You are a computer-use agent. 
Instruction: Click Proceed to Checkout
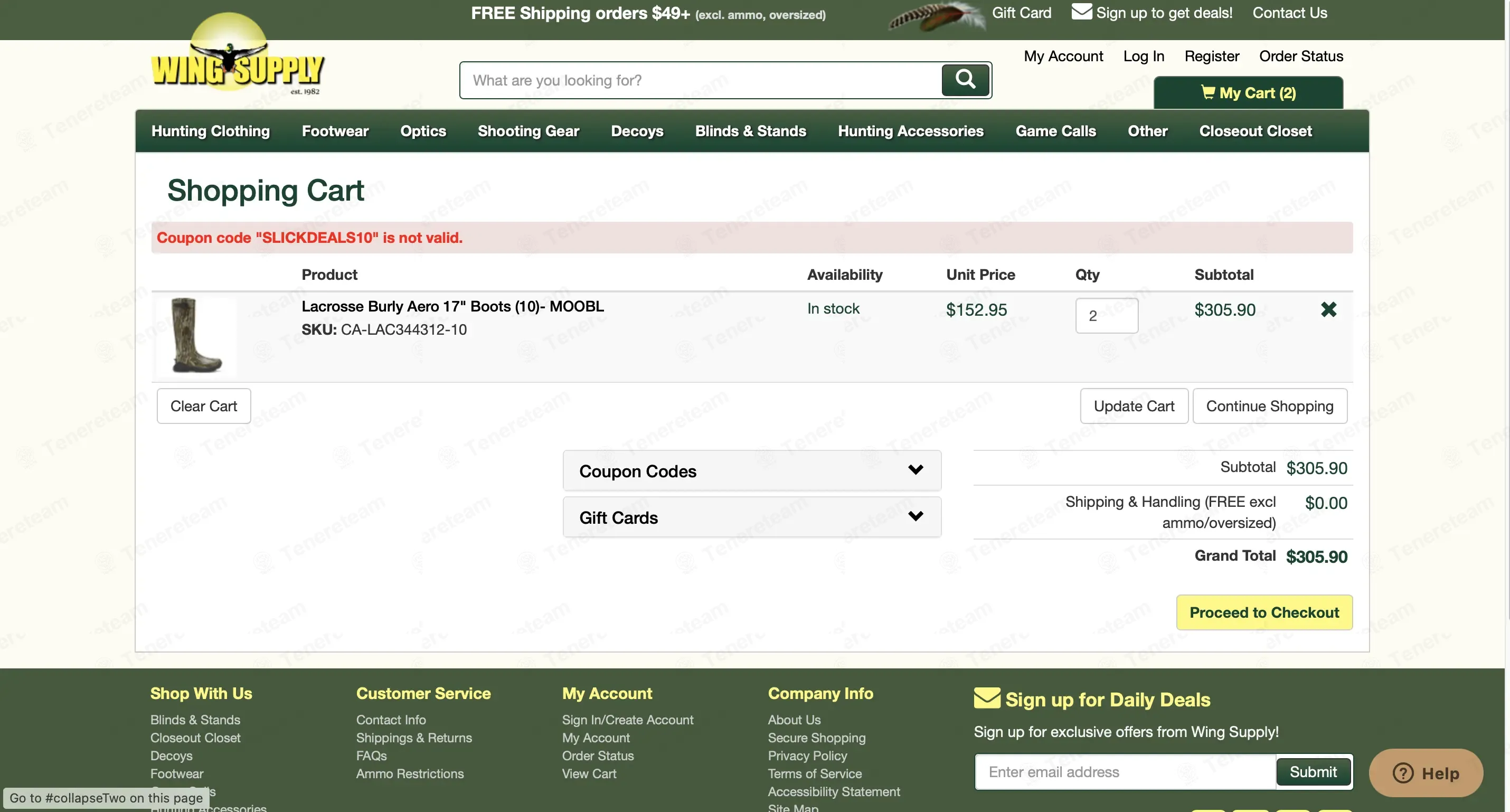pos(1264,612)
